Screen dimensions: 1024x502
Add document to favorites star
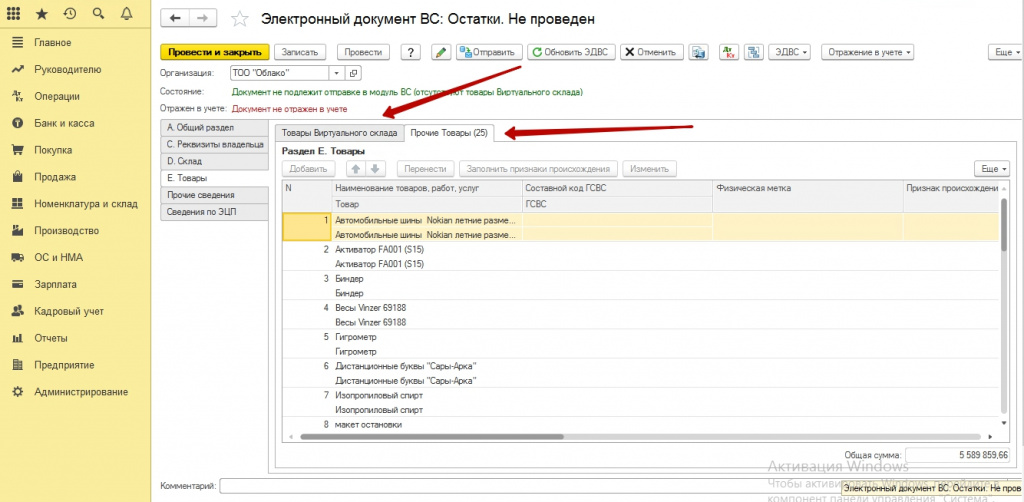(x=240, y=20)
